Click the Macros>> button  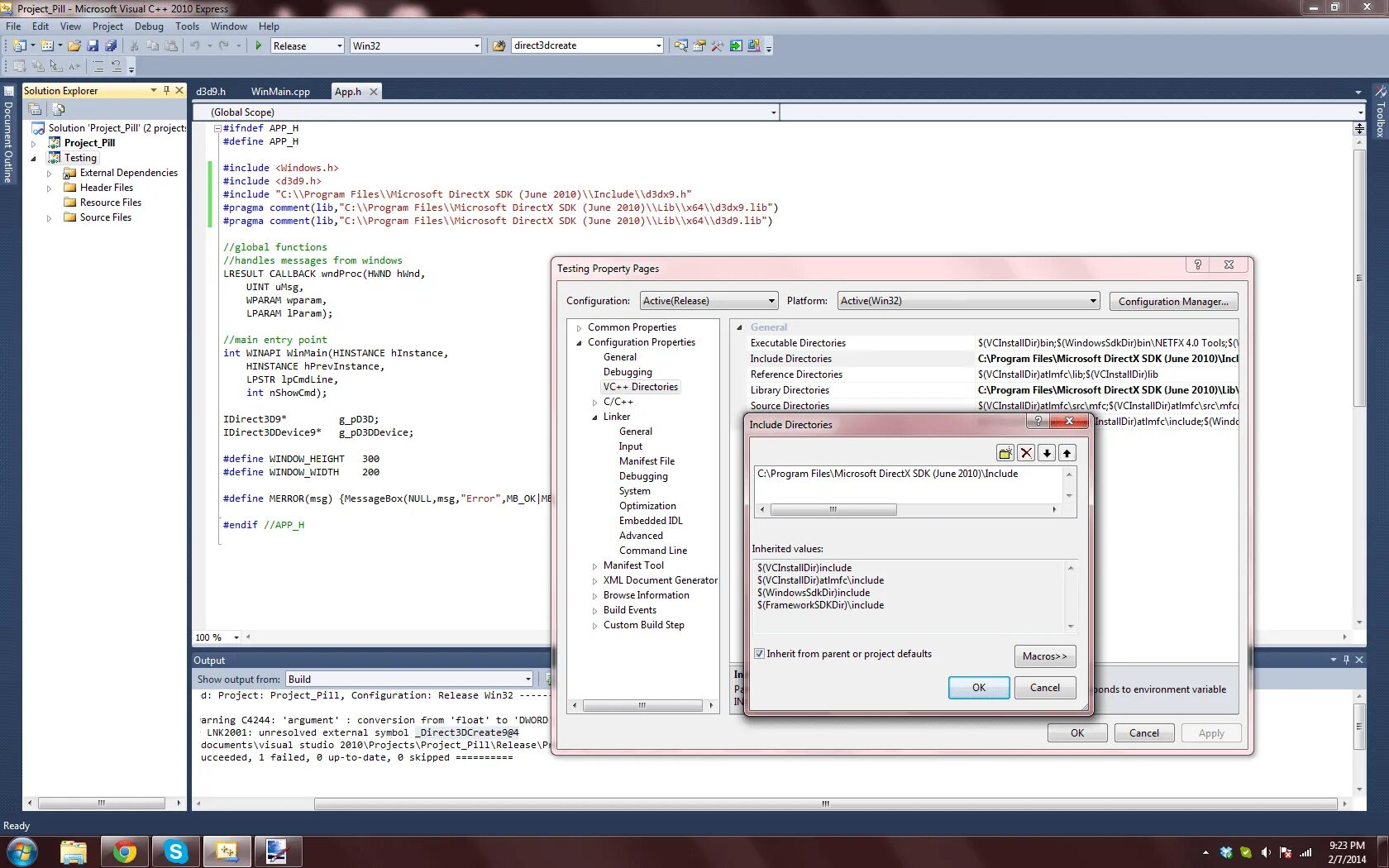click(1044, 656)
